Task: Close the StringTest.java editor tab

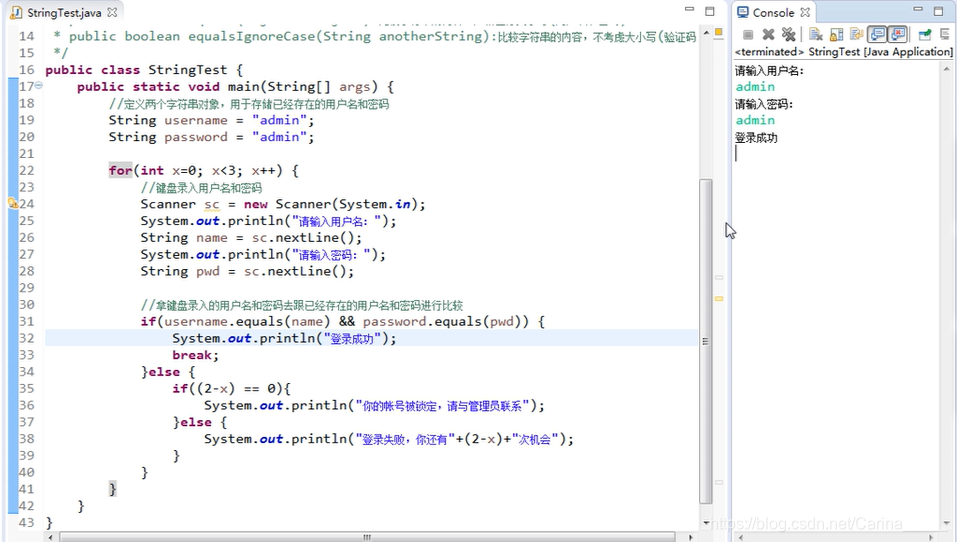Action: pyautogui.click(x=112, y=12)
